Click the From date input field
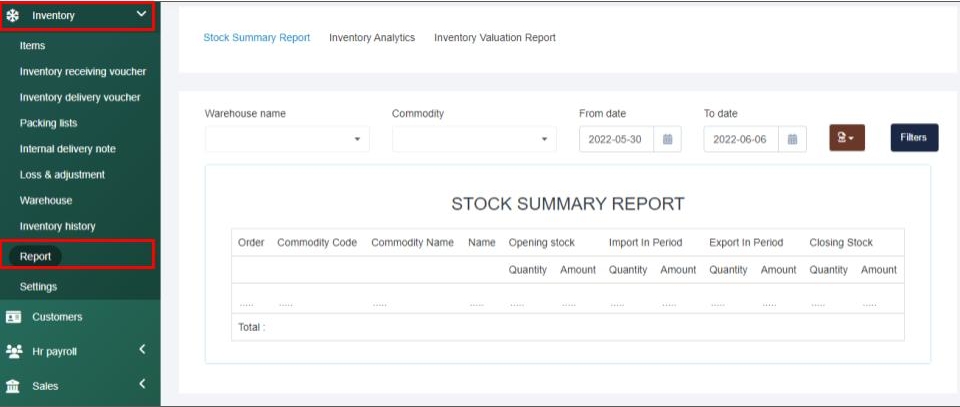960x407 pixels. click(x=616, y=139)
